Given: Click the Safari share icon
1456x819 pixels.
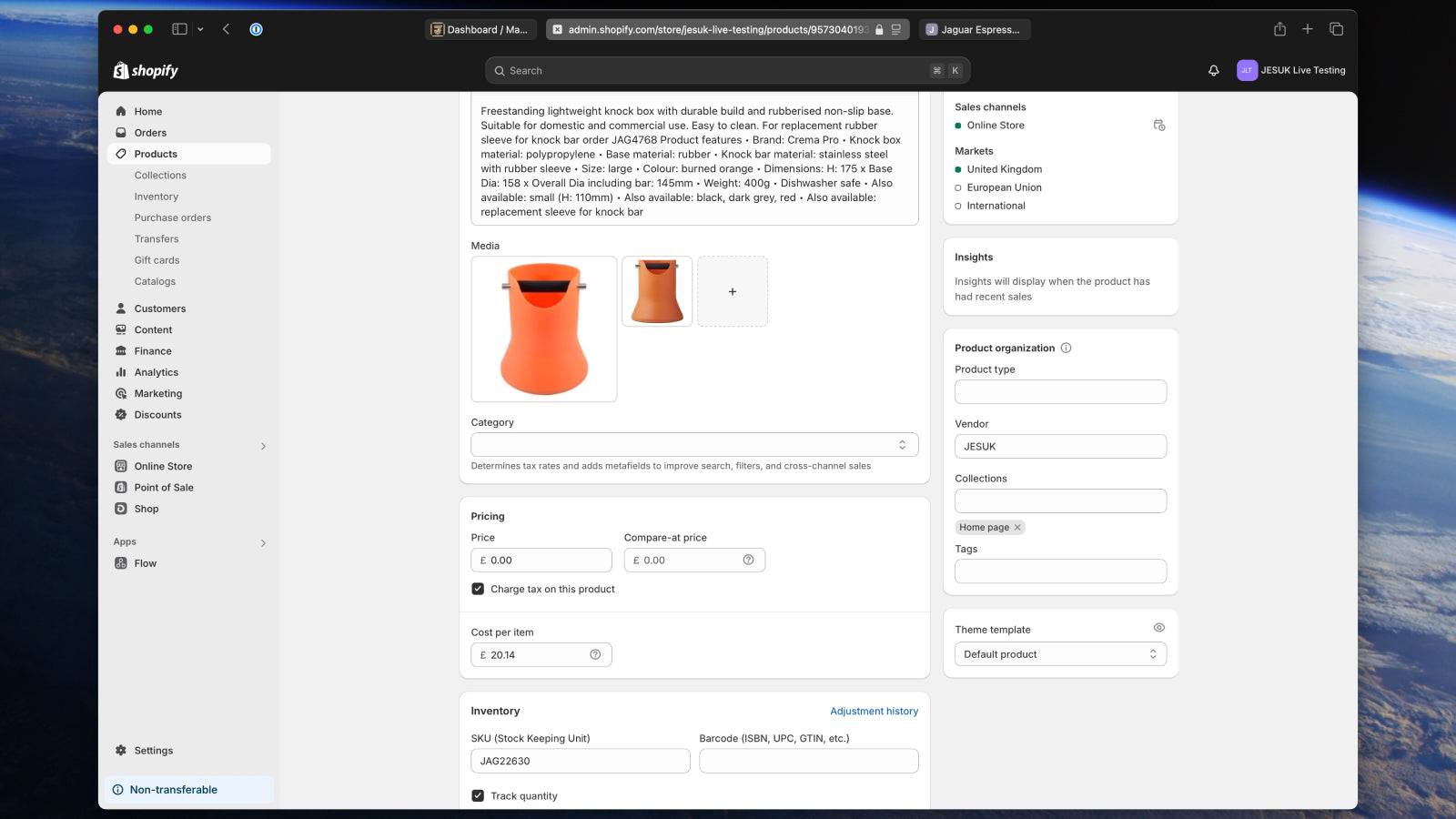Looking at the screenshot, I should point(1279,29).
